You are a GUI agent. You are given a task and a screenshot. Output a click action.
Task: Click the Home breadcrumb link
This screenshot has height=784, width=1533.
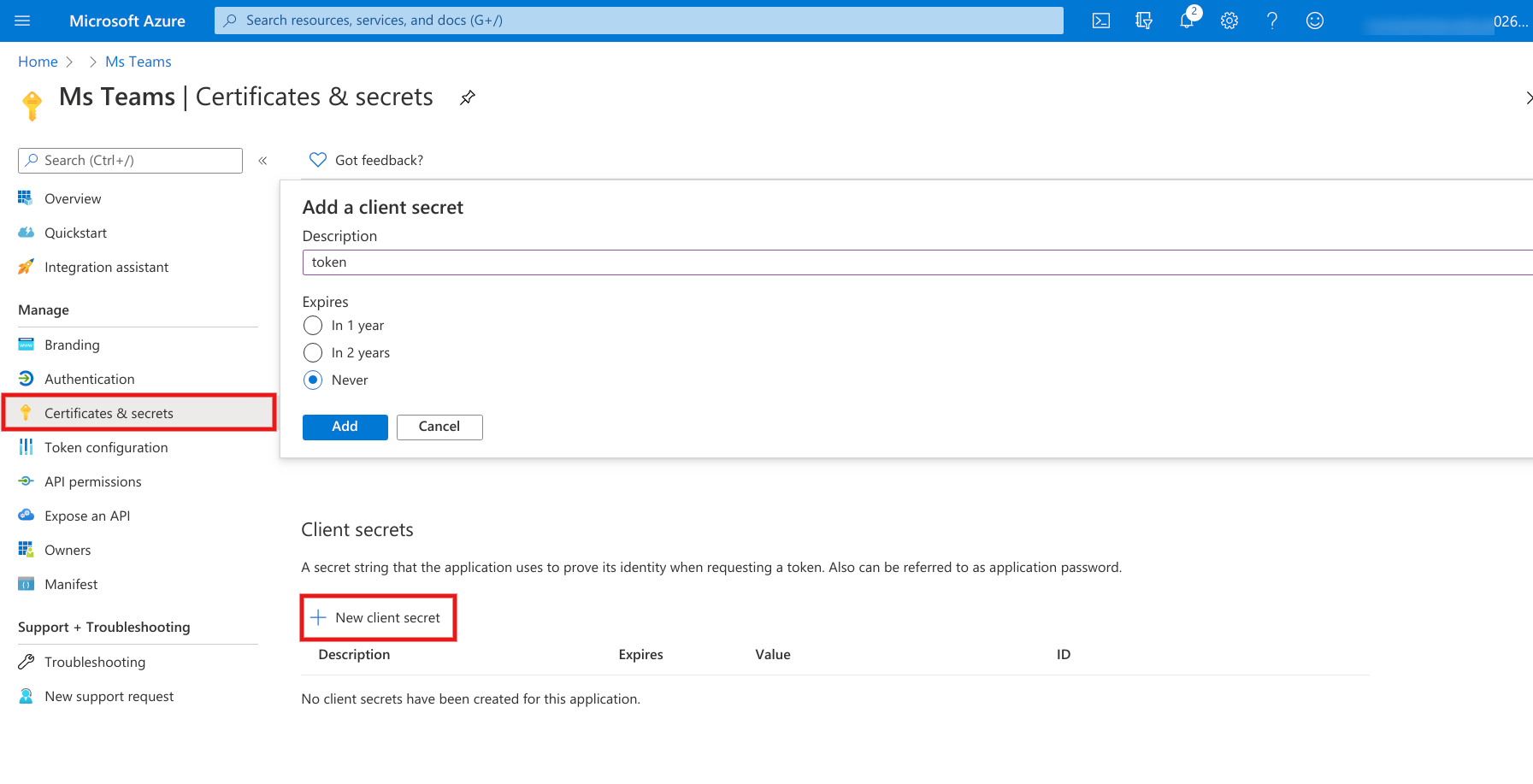(x=38, y=62)
